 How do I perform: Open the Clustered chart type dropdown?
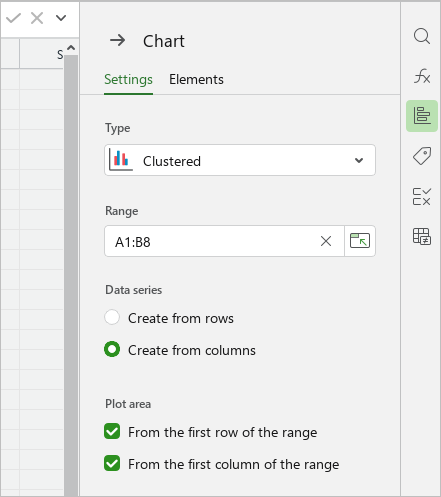click(x=240, y=160)
